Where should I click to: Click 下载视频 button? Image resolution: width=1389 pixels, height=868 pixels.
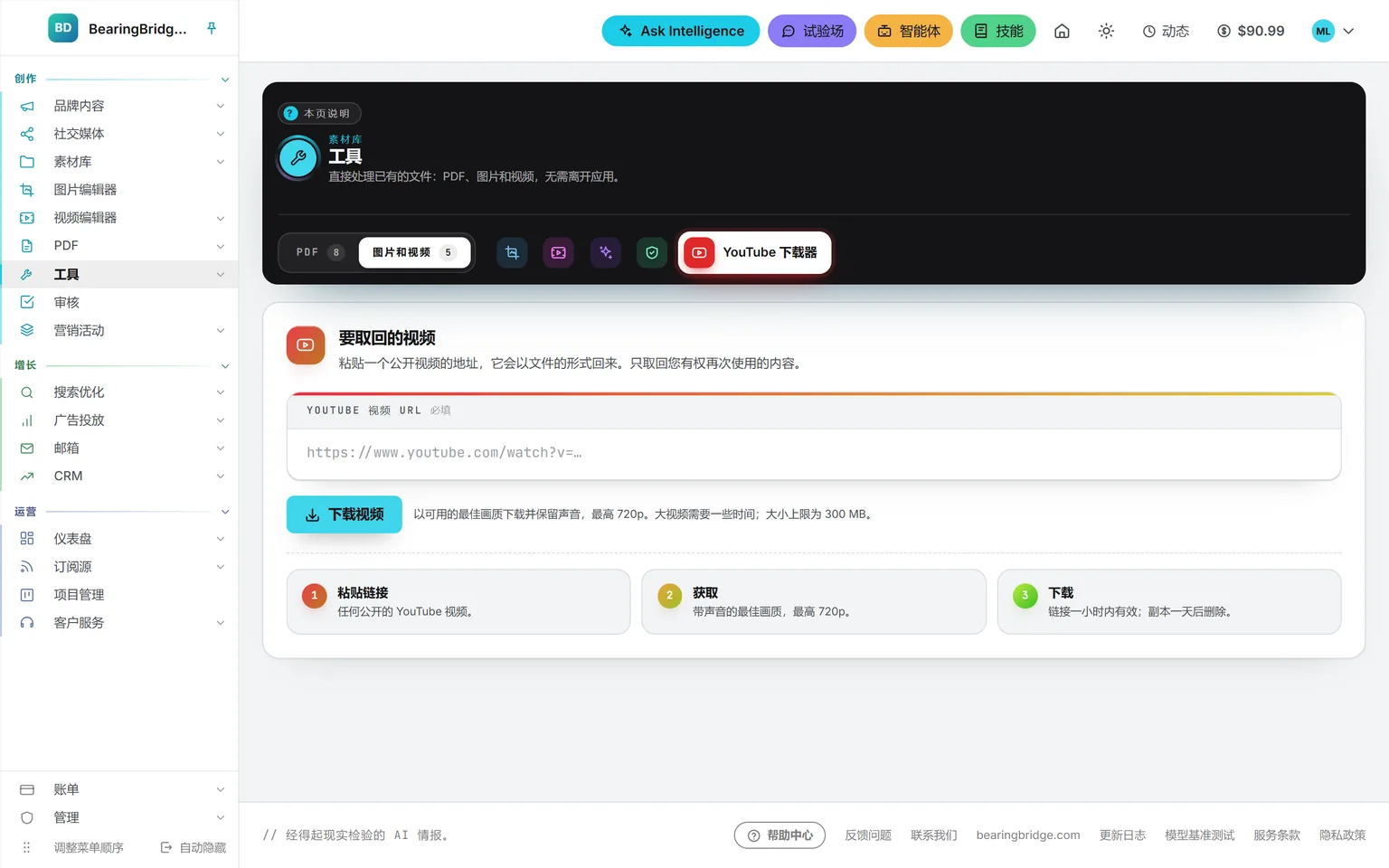point(345,514)
